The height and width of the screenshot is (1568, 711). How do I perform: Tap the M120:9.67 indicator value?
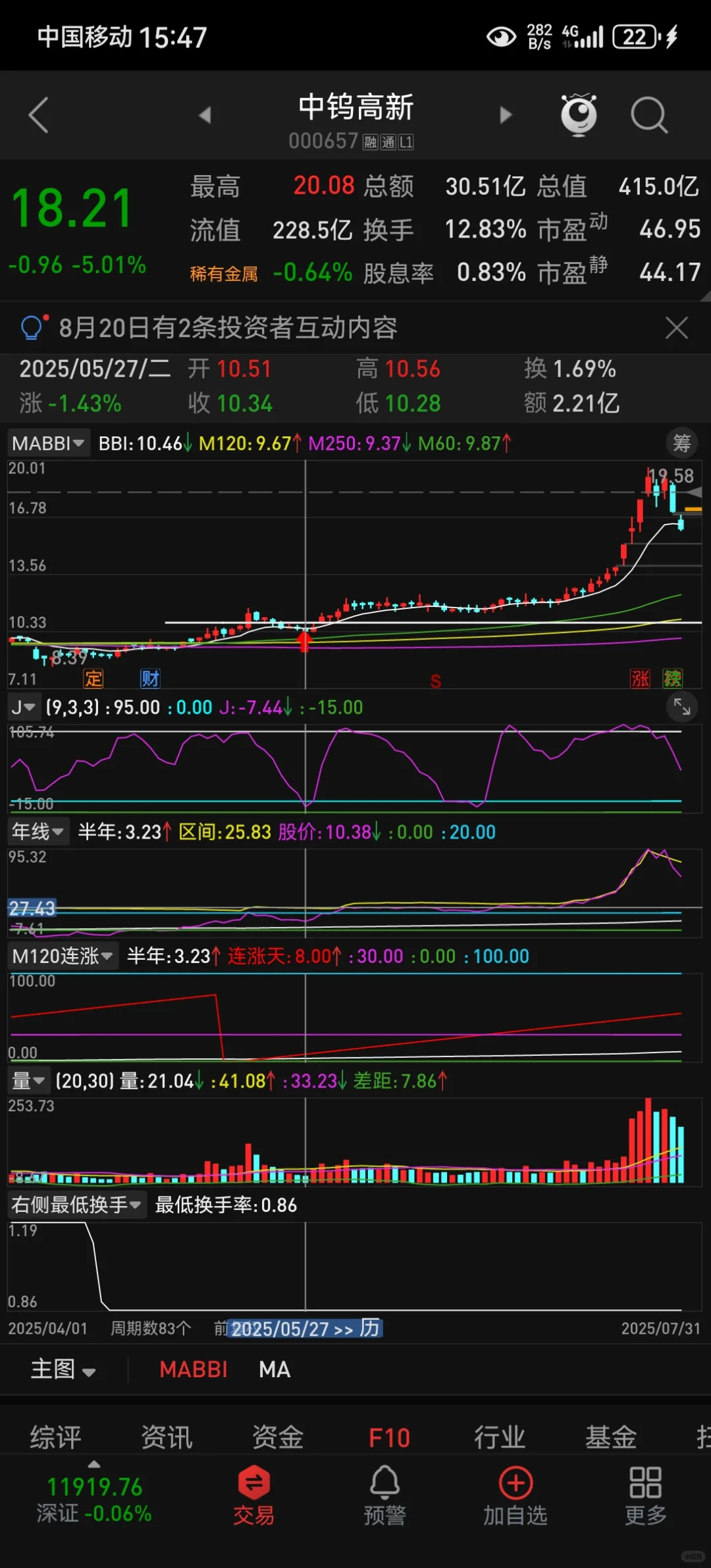click(250, 443)
